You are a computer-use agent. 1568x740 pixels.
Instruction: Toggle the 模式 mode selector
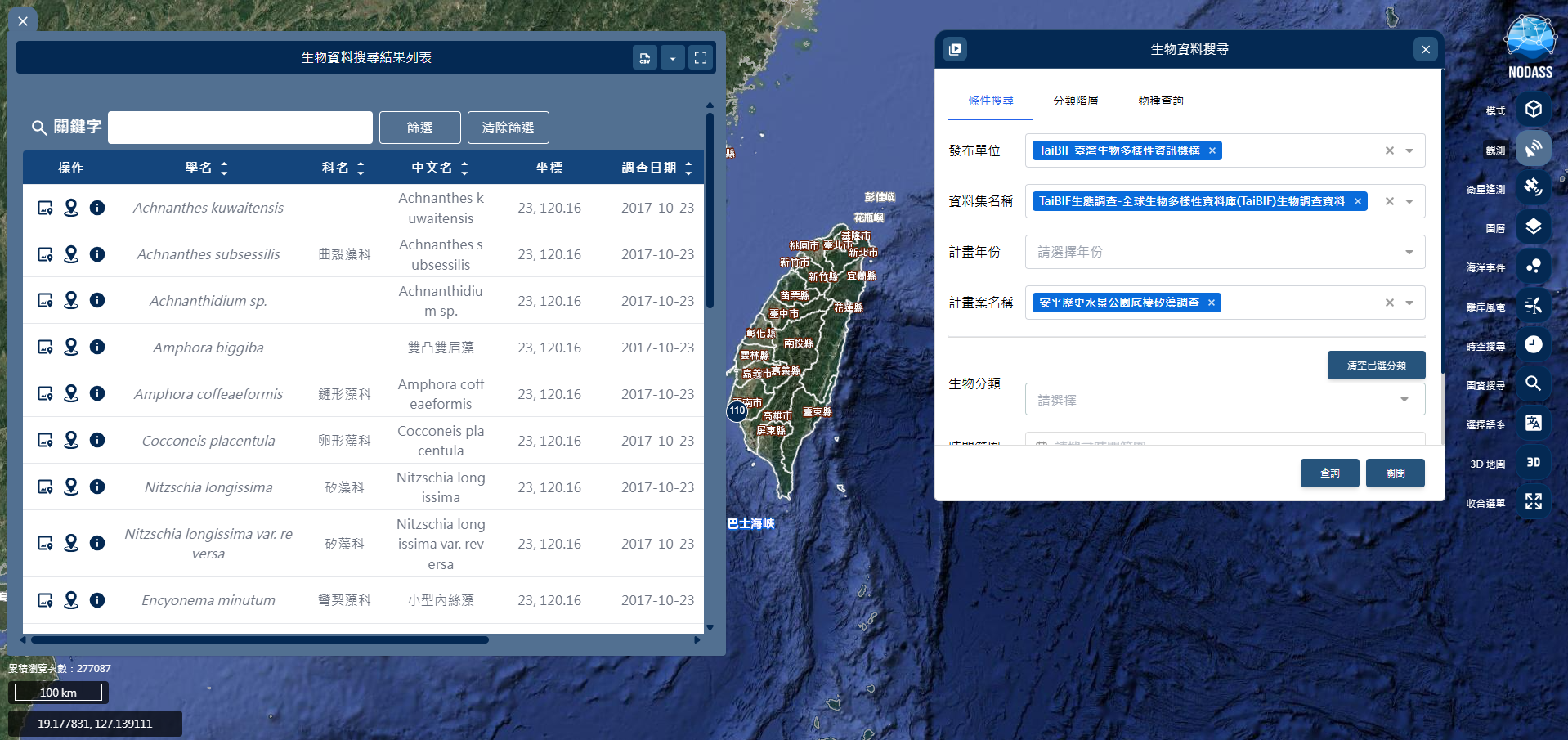point(1534,109)
